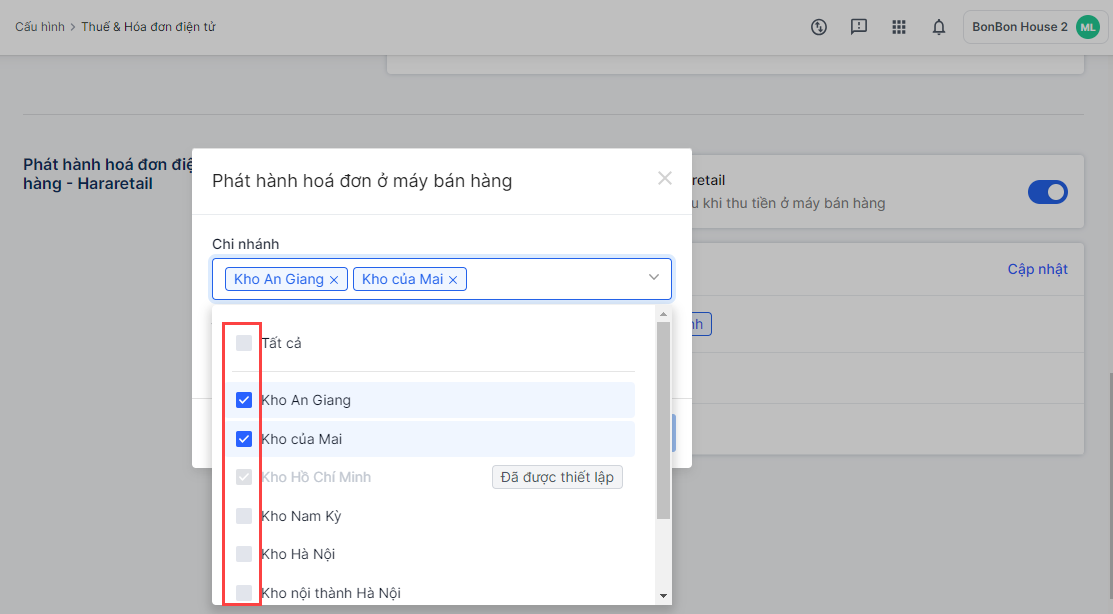
Task: Check the Tất cả checkbox
Action: pyautogui.click(x=243, y=343)
